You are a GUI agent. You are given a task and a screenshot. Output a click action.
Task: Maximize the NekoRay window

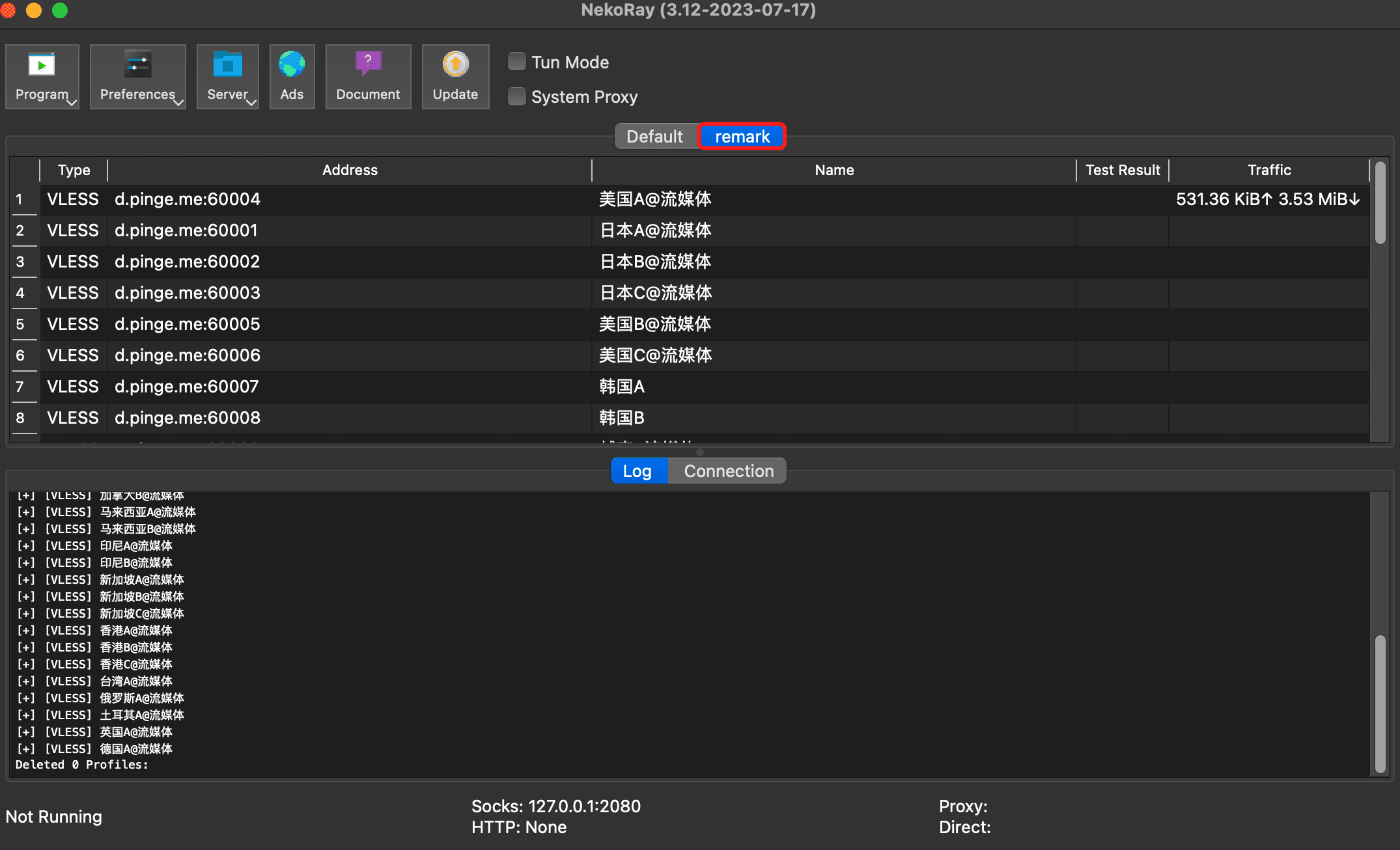point(60,10)
